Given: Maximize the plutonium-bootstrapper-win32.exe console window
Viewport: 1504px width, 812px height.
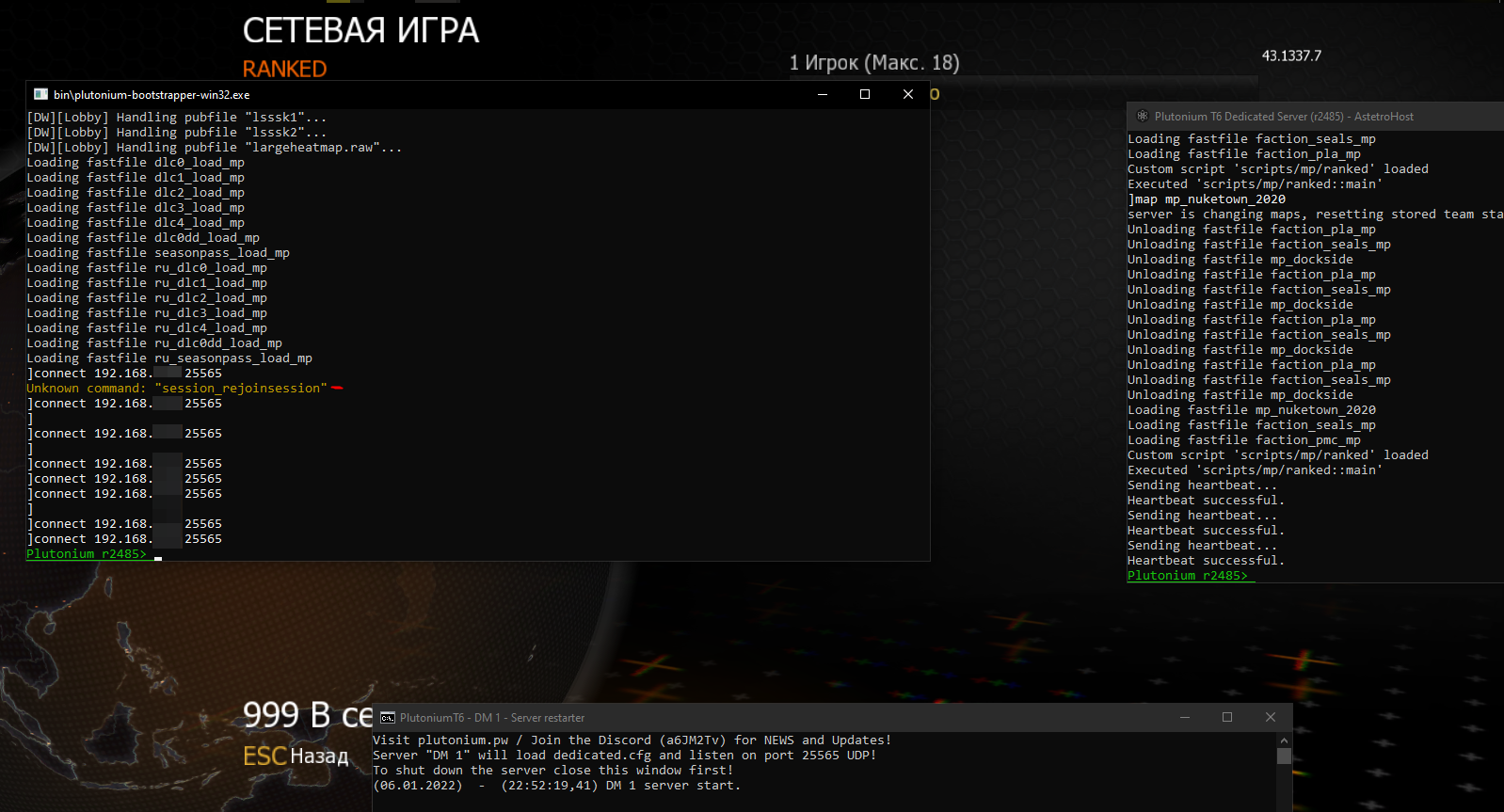Looking at the screenshot, I should pyautogui.click(x=865, y=94).
